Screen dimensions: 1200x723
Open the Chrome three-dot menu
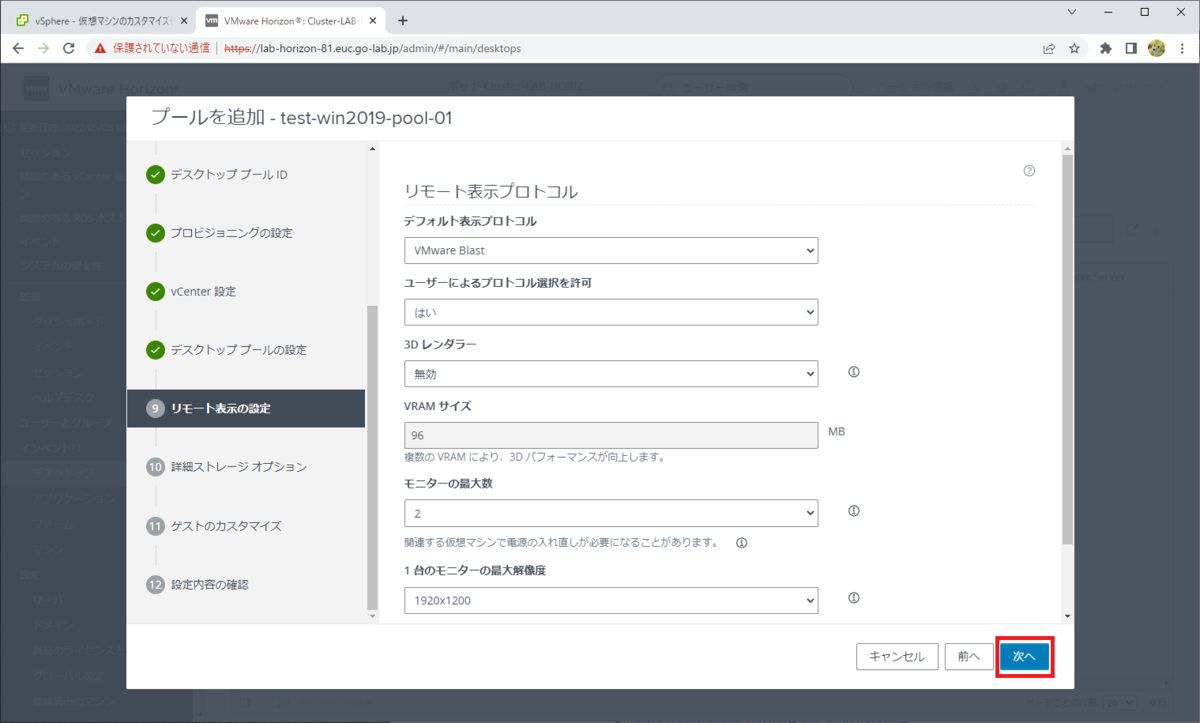[1181, 48]
